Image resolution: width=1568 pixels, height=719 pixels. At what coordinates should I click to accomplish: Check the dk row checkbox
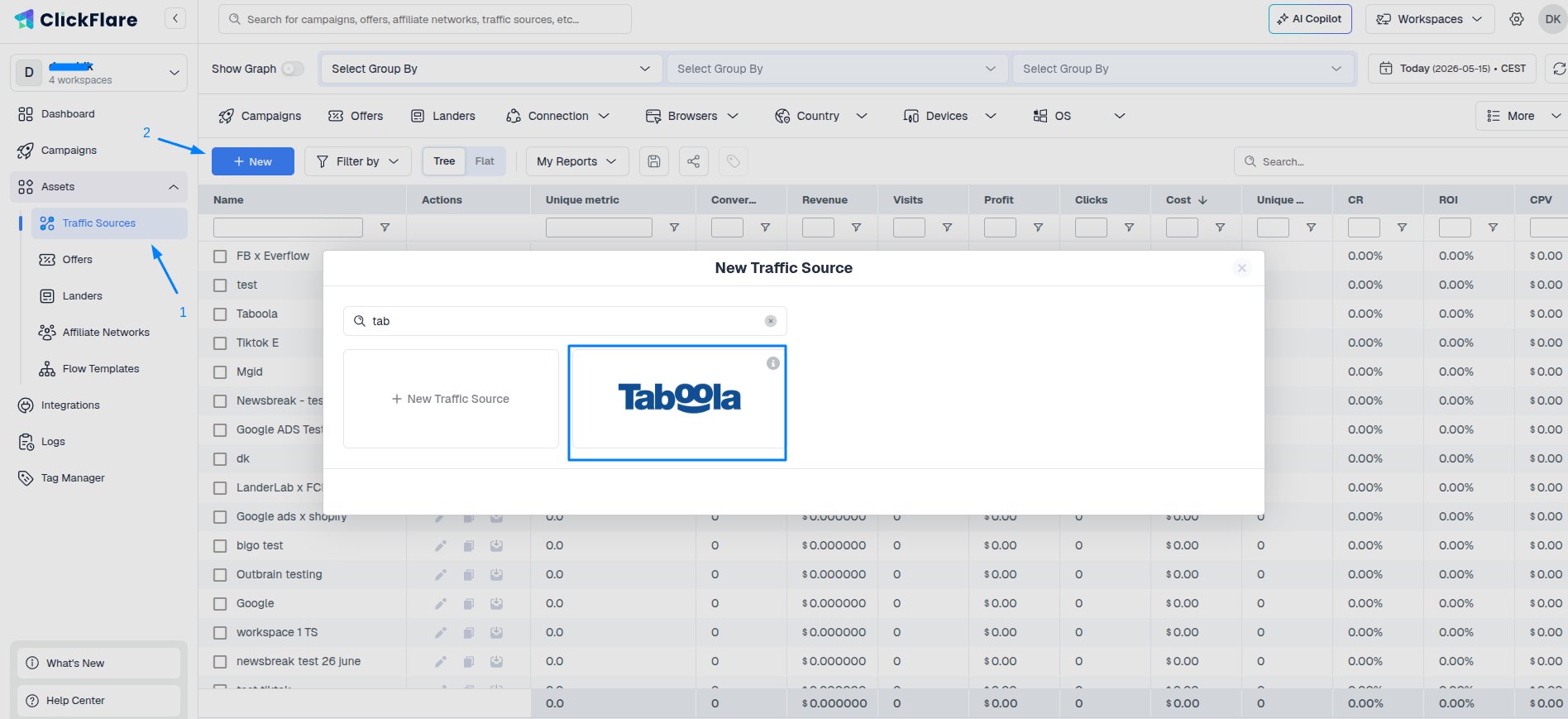(x=220, y=459)
